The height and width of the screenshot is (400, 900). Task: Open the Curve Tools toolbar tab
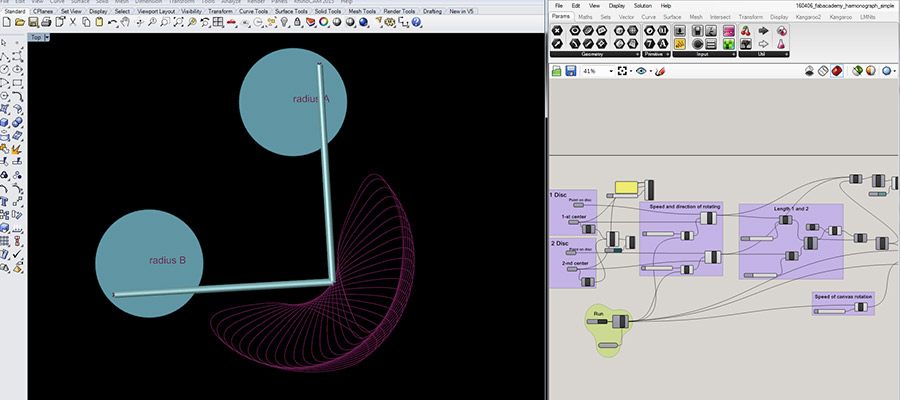tap(253, 11)
